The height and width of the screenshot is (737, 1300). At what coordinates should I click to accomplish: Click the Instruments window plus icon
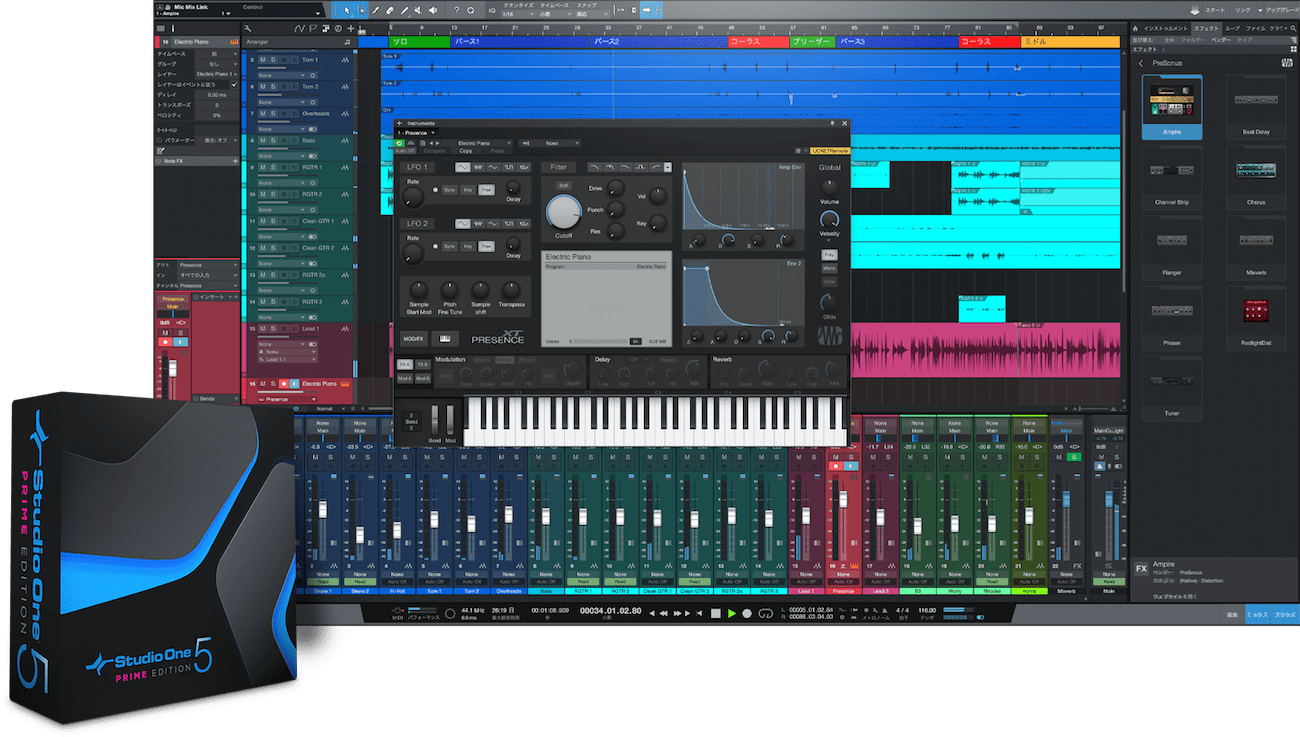click(x=399, y=123)
